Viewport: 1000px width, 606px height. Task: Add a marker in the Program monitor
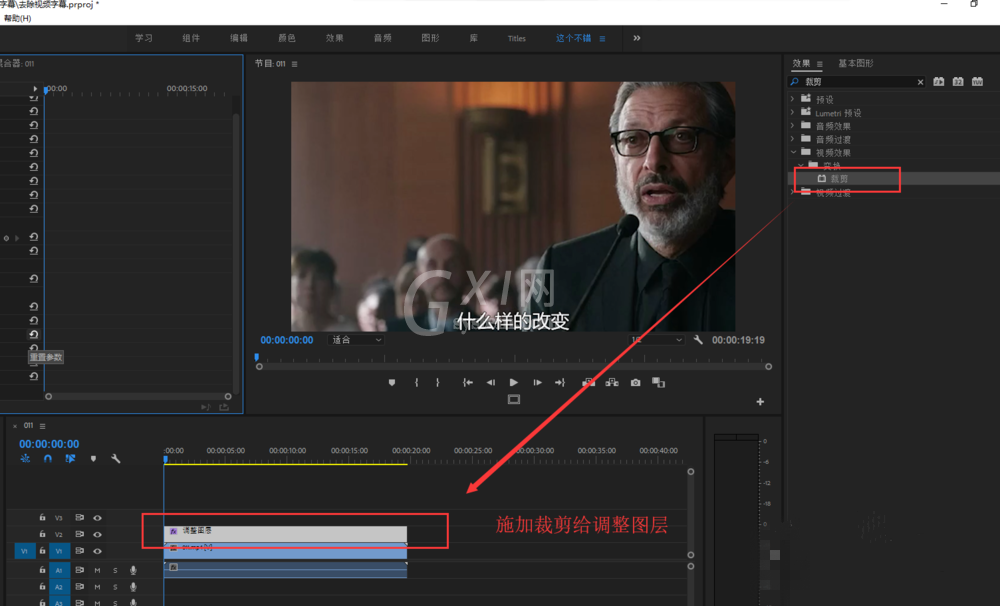click(x=392, y=383)
